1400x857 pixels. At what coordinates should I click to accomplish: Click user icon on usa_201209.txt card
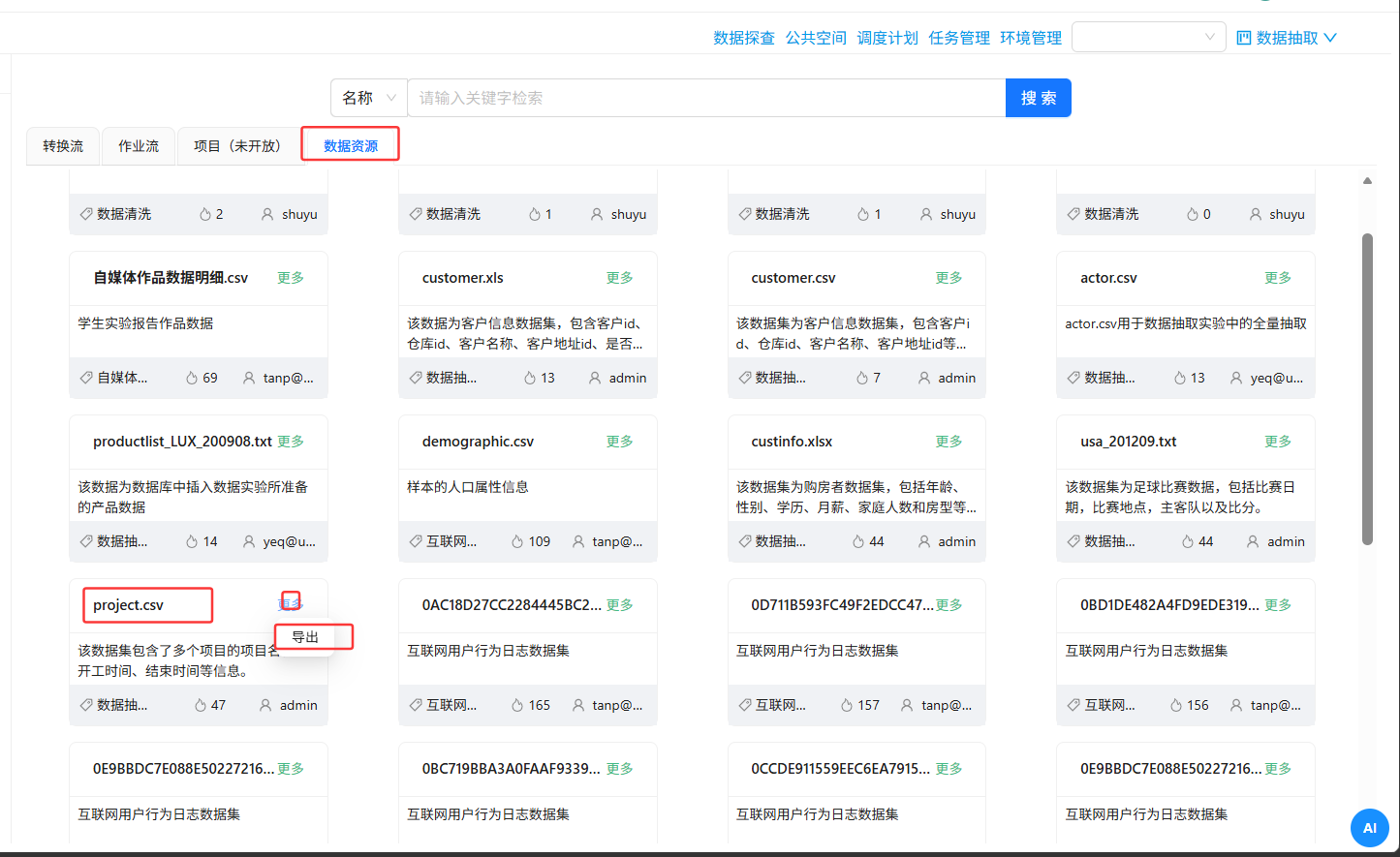point(1253,541)
